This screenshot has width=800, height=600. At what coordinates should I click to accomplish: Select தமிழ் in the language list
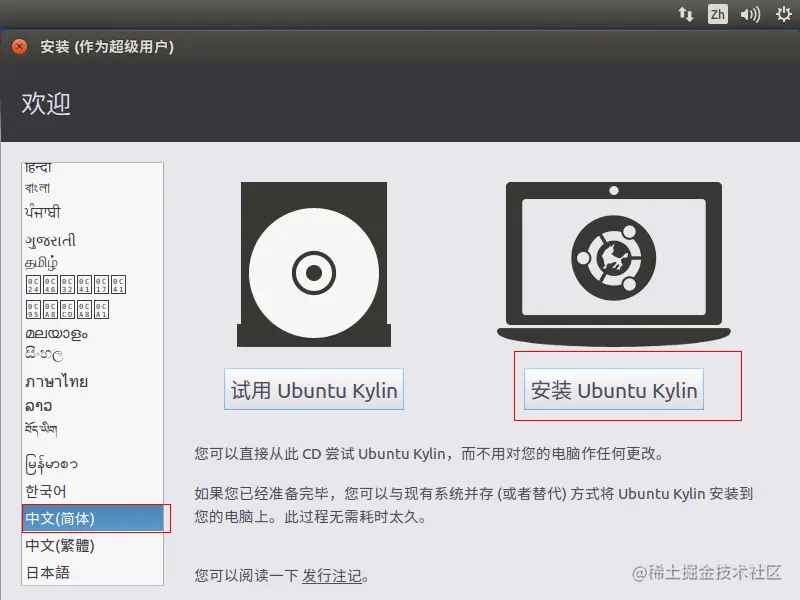coord(93,263)
